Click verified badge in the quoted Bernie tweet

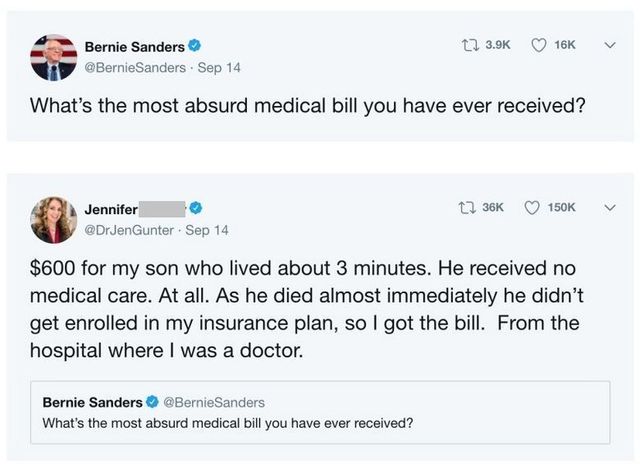[x=154, y=402]
